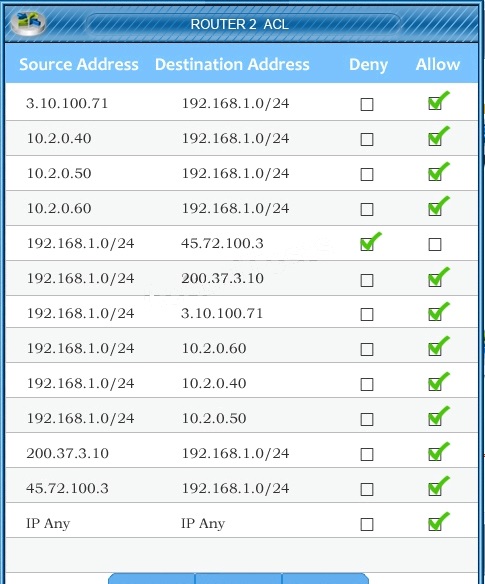The height and width of the screenshot is (584, 485).
Task: Click the Source Address column header
Action: 79,64
